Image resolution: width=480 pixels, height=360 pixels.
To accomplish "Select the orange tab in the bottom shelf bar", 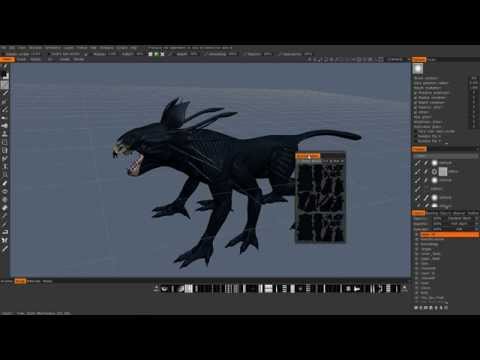I will point(20,281).
